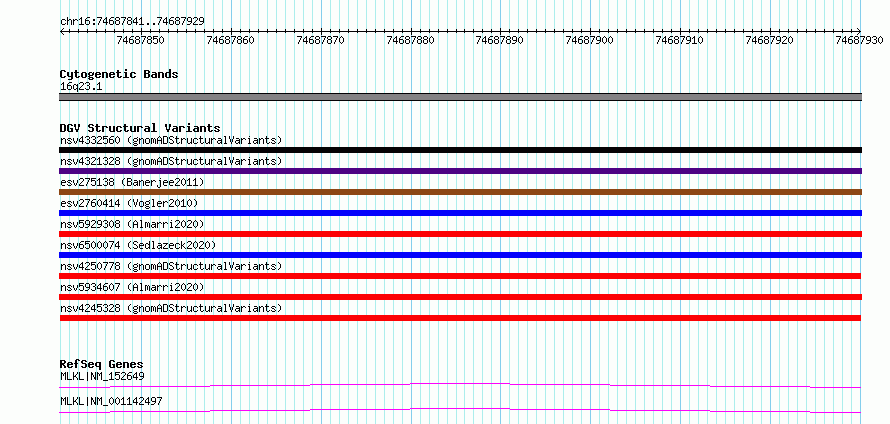Open variant label nsv4321328 (gnomADStructuralVariants)
Screen dimensions: 890x424
pyautogui.click(x=171, y=161)
